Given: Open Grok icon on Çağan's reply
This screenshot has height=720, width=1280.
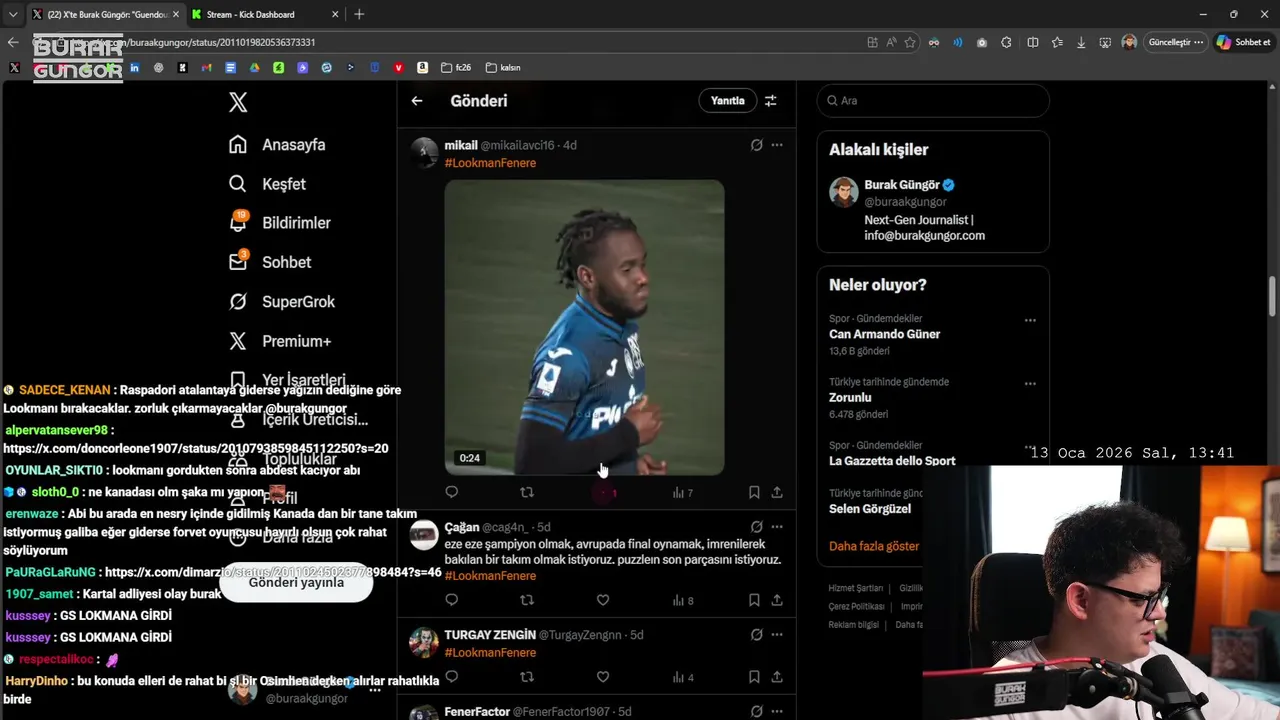Looking at the screenshot, I should coord(757,527).
